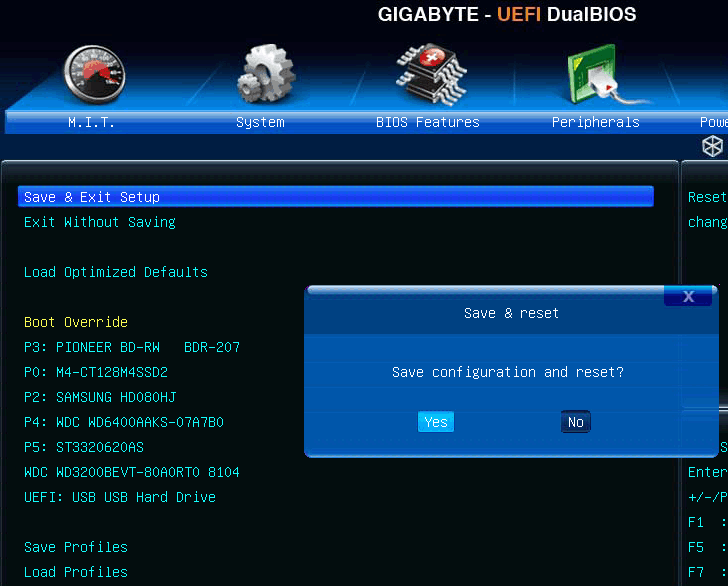Viewport: 728px width, 586px height.
Task: Select the Peripherals tab
Action: click(x=596, y=122)
